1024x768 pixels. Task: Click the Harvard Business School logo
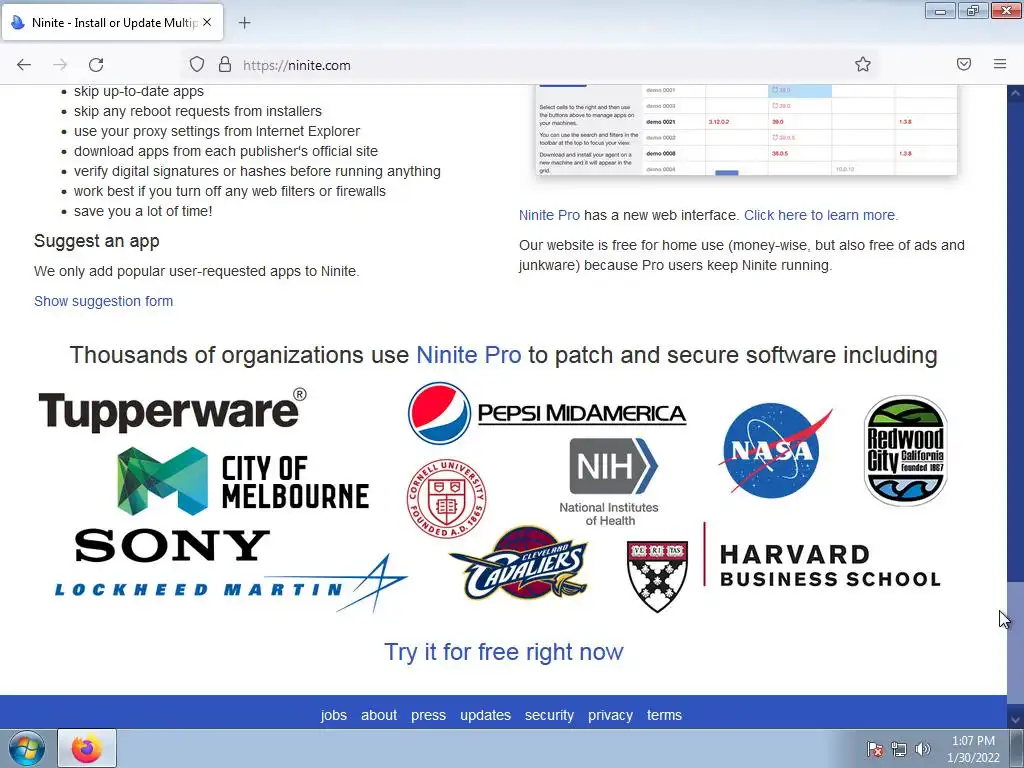[784, 567]
